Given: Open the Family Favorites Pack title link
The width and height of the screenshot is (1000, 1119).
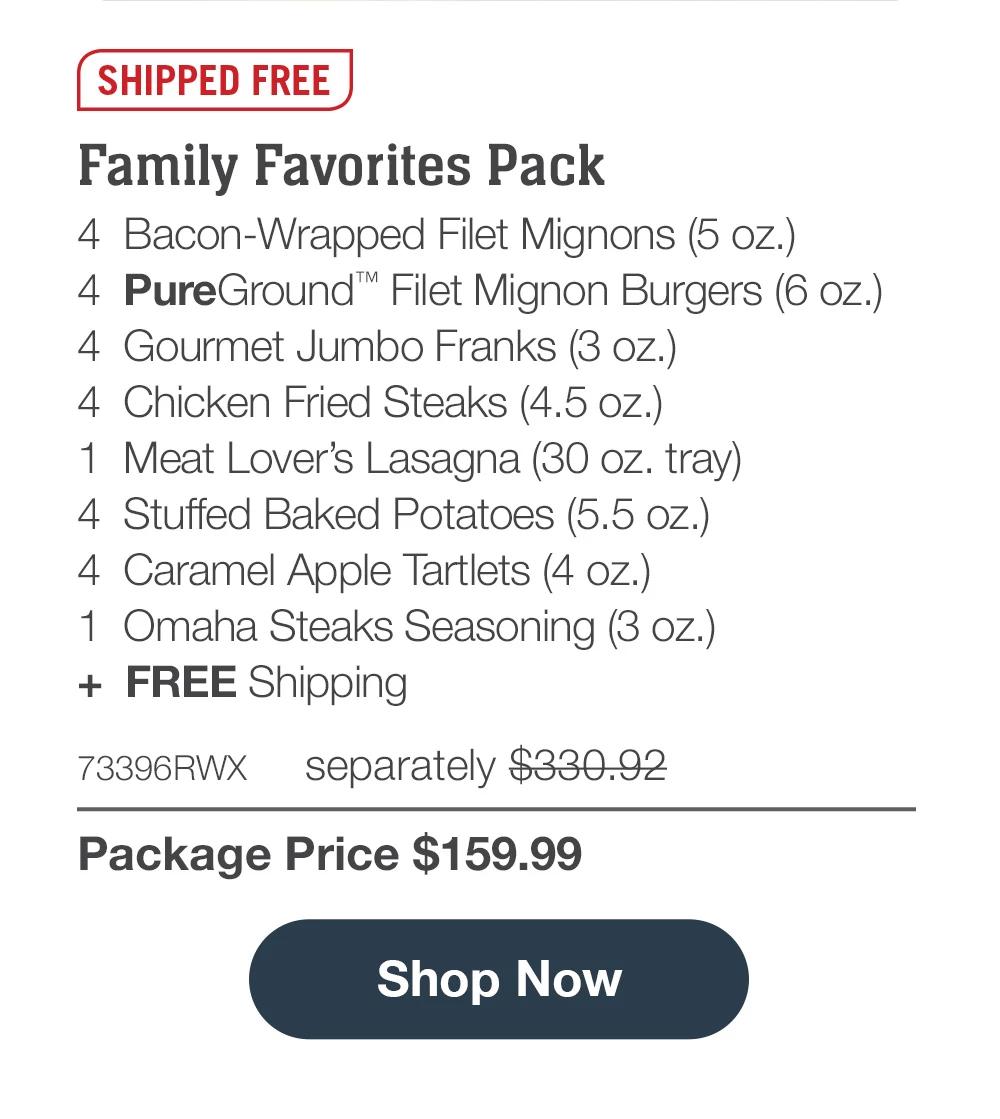Looking at the screenshot, I should (x=341, y=166).
